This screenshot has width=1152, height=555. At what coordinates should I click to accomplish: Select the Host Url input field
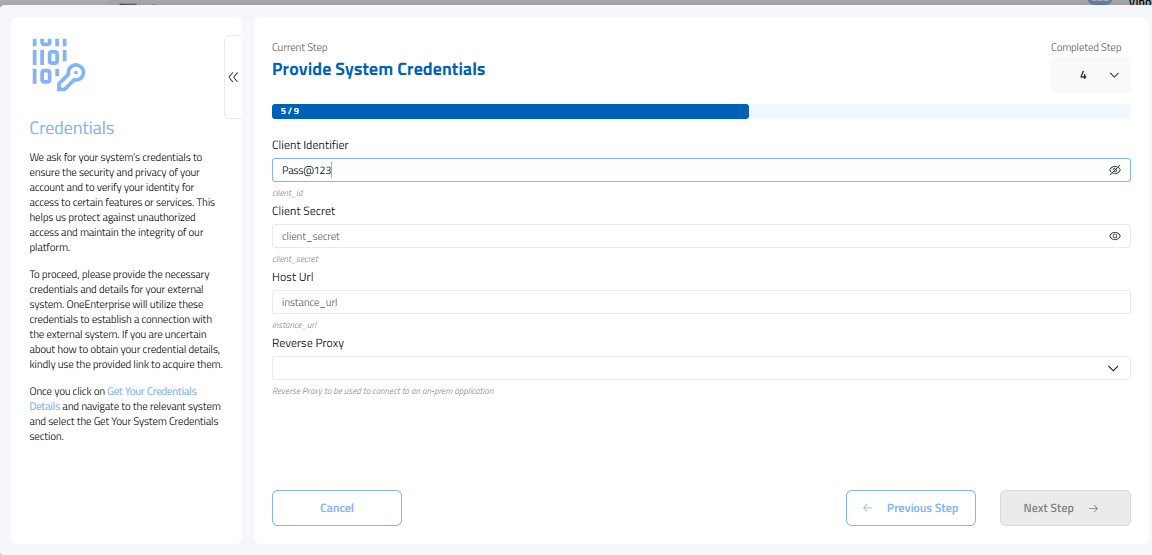point(700,302)
